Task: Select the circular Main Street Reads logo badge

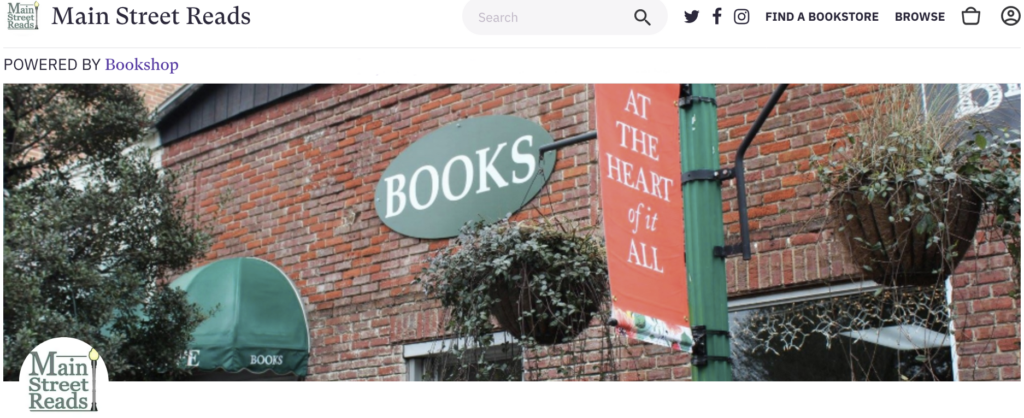Action: tap(63, 377)
